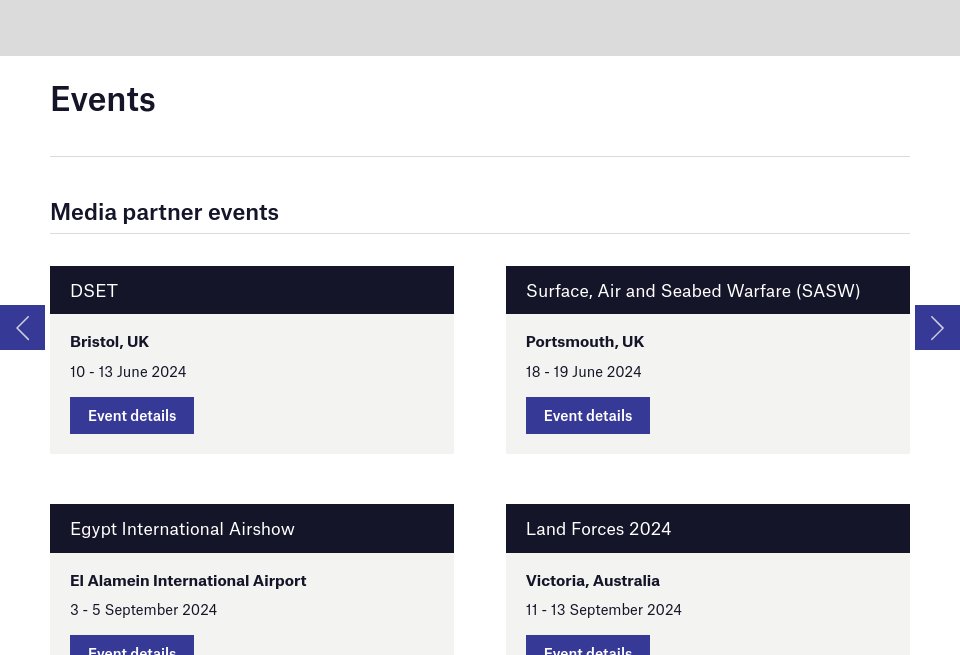
Task: Click the Media partner events section heading
Action: click(x=164, y=211)
